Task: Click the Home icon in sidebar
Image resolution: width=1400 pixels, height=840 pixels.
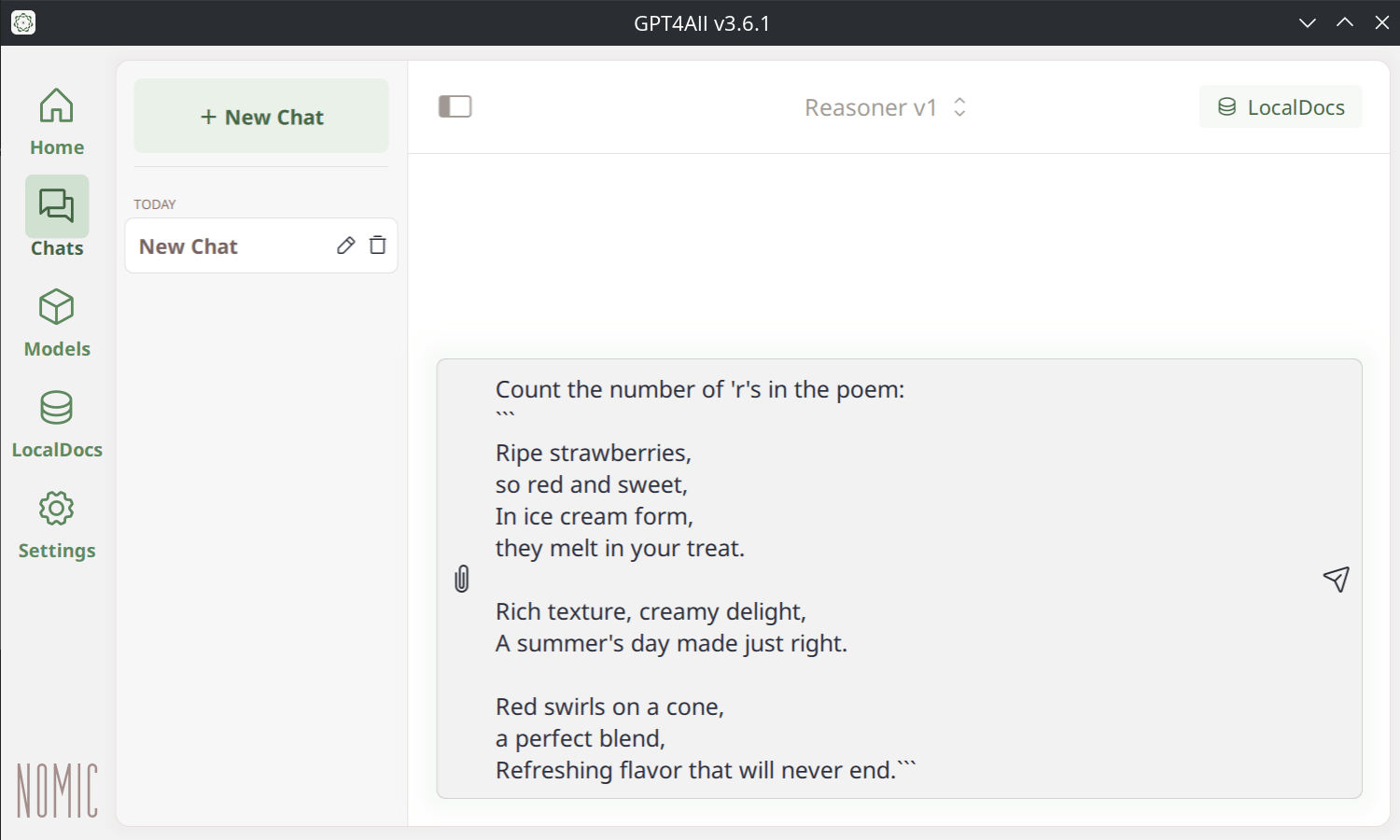Action: [56, 105]
